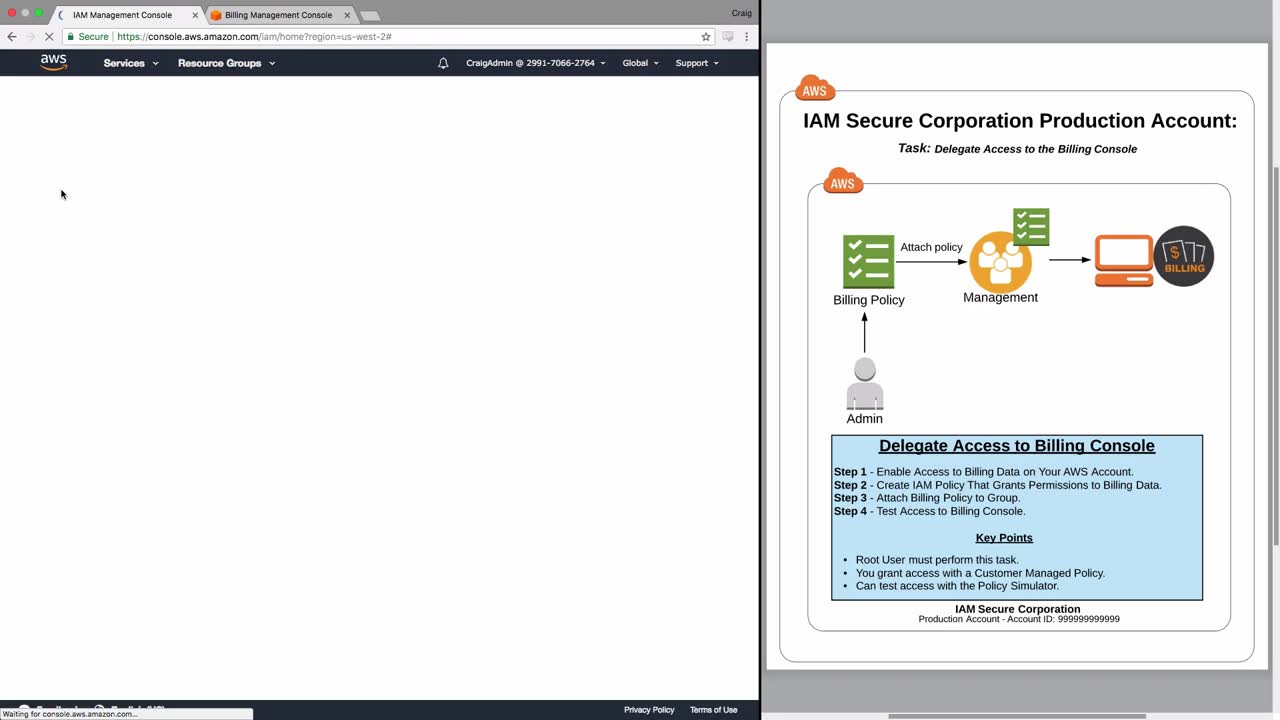Expand the Services dropdown
This screenshot has height=720, width=1280.
[131, 63]
